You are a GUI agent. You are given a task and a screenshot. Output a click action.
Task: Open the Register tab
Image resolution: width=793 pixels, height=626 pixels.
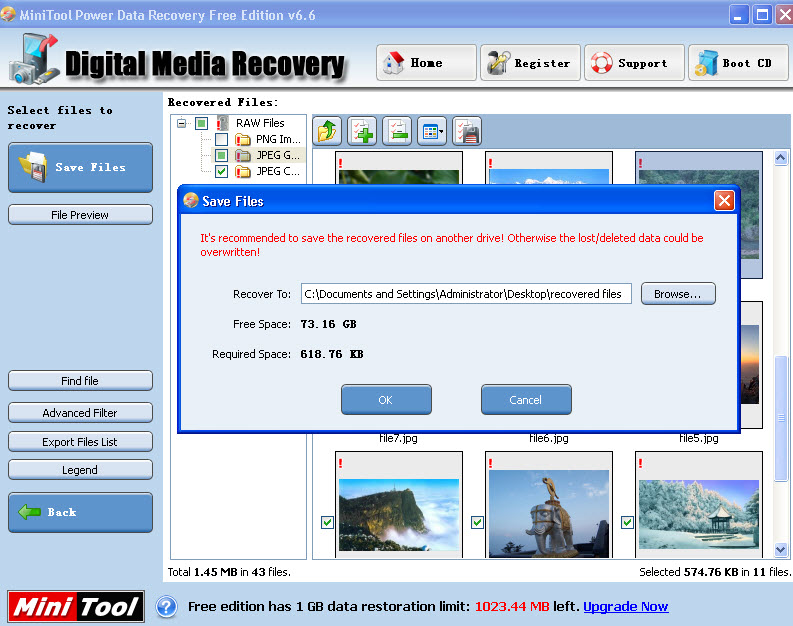(x=531, y=63)
